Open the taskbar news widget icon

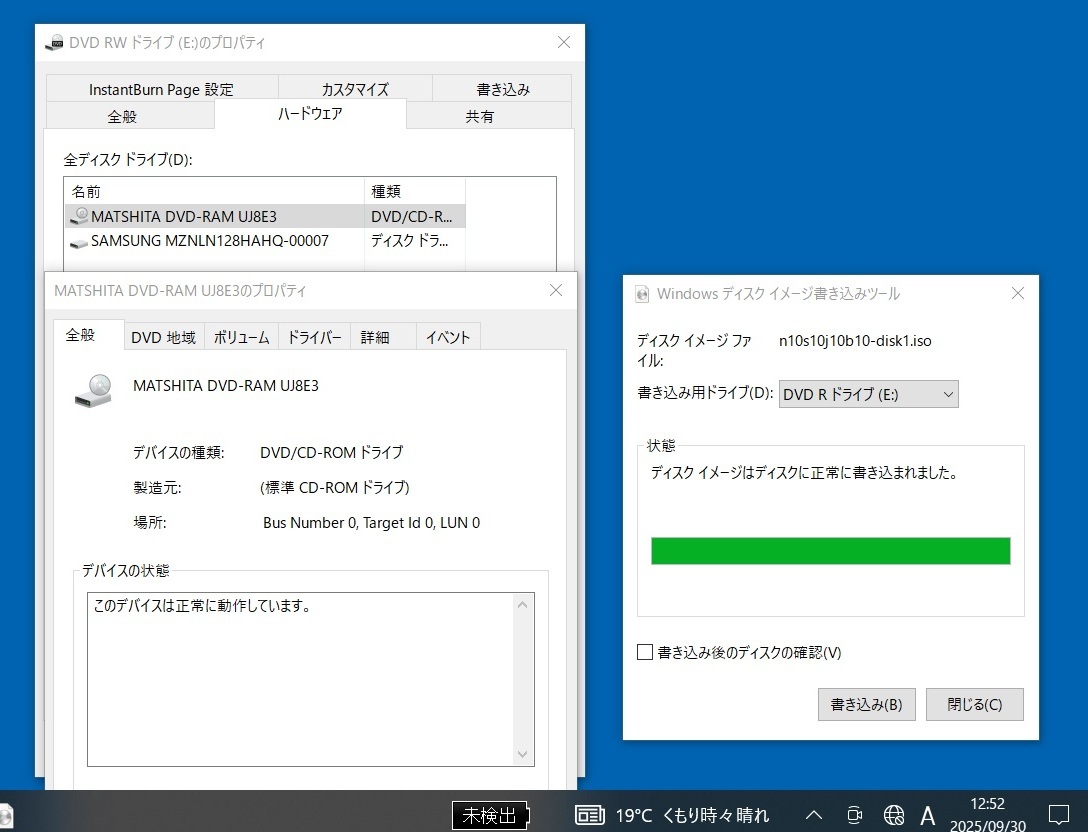pos(589,815)
